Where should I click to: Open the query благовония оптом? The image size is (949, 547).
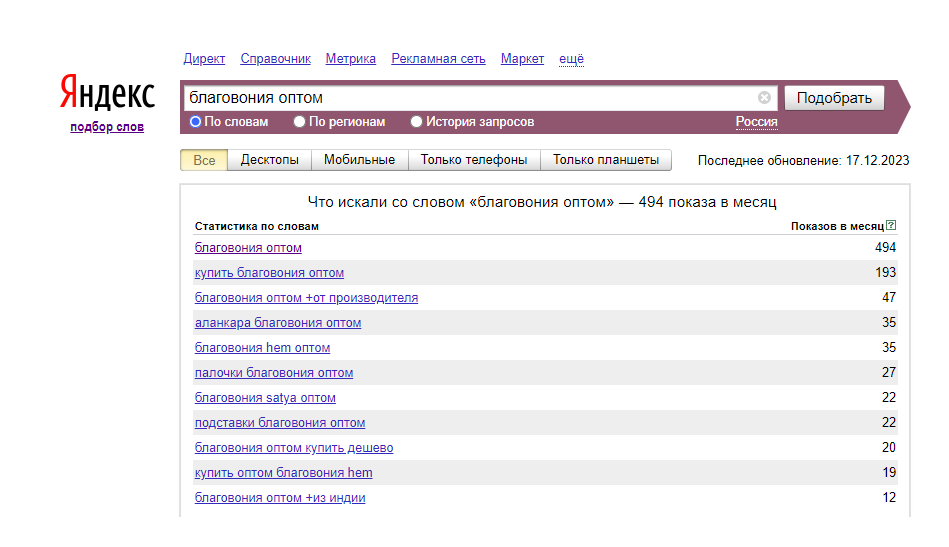[x=248, y=247]
